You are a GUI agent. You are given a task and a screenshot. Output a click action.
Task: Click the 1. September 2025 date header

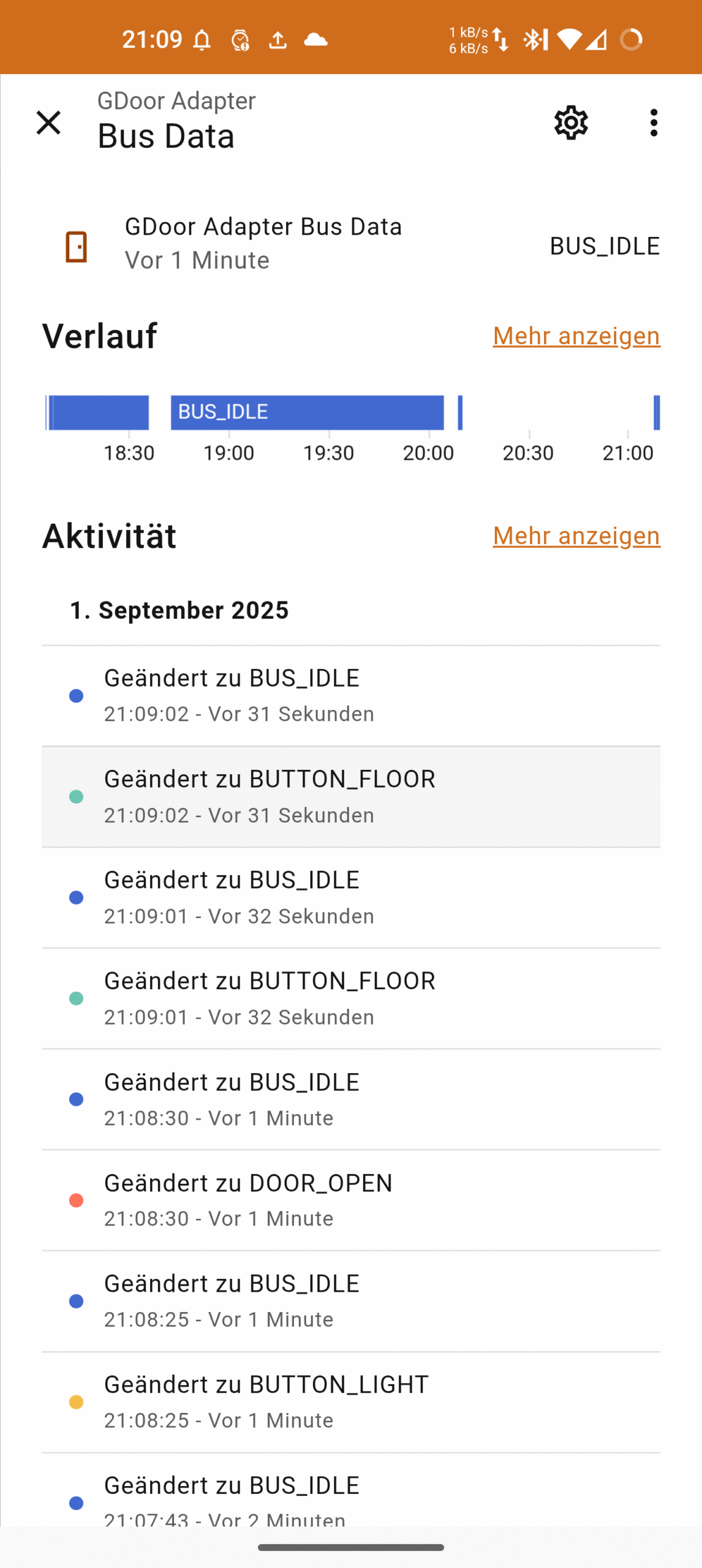coord(179,610)
